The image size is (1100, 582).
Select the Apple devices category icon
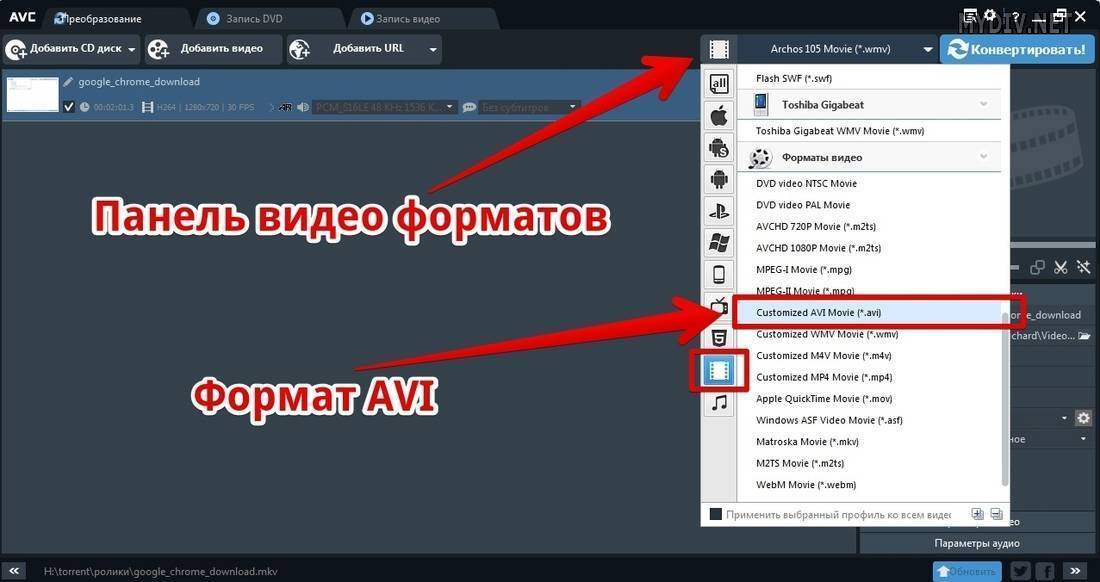(x=719, y=116)
